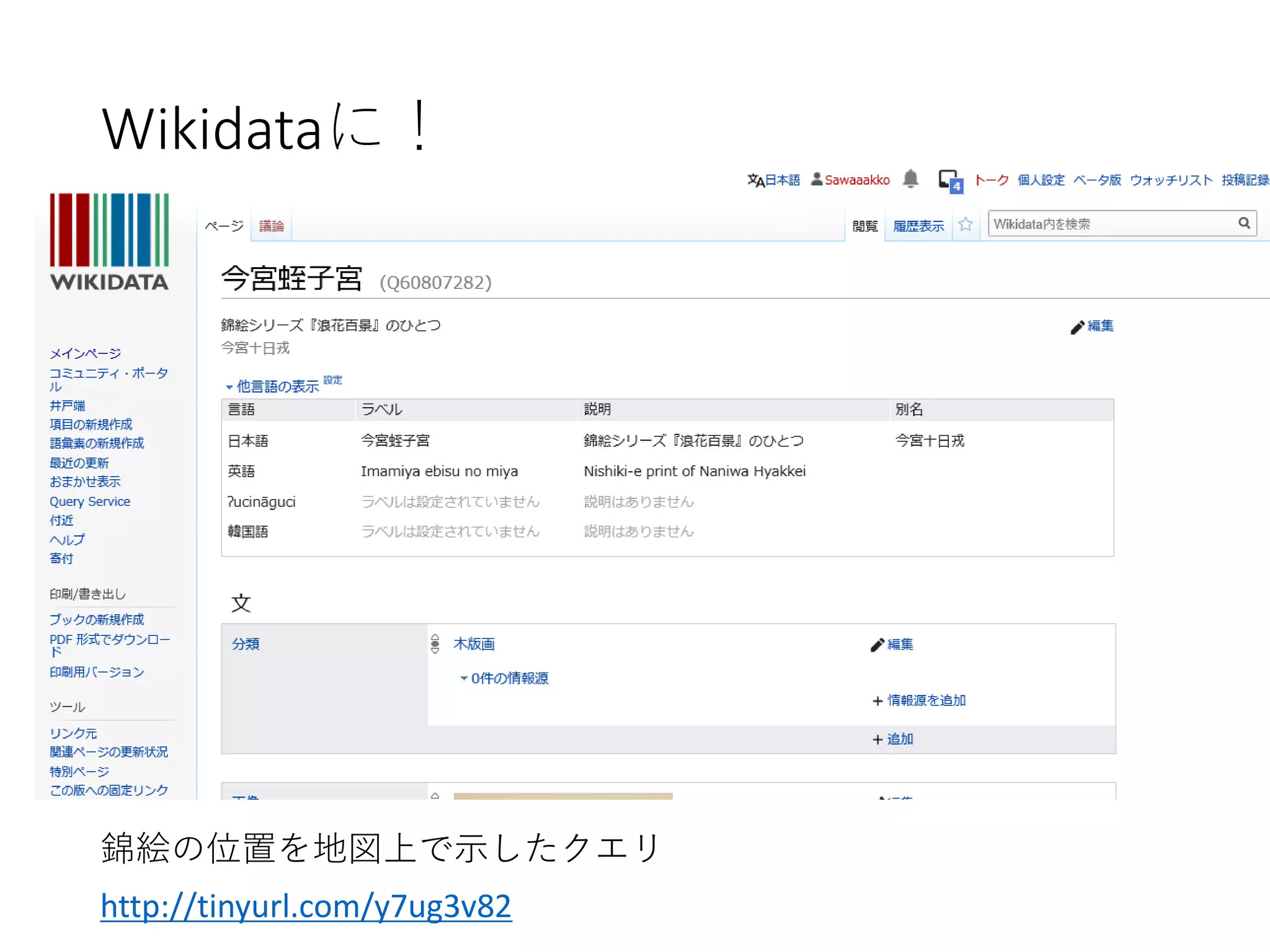The image size is (1270, 952).
Task: Click the alias 今宮十日戎 in the table
Action: click(930, 441)
